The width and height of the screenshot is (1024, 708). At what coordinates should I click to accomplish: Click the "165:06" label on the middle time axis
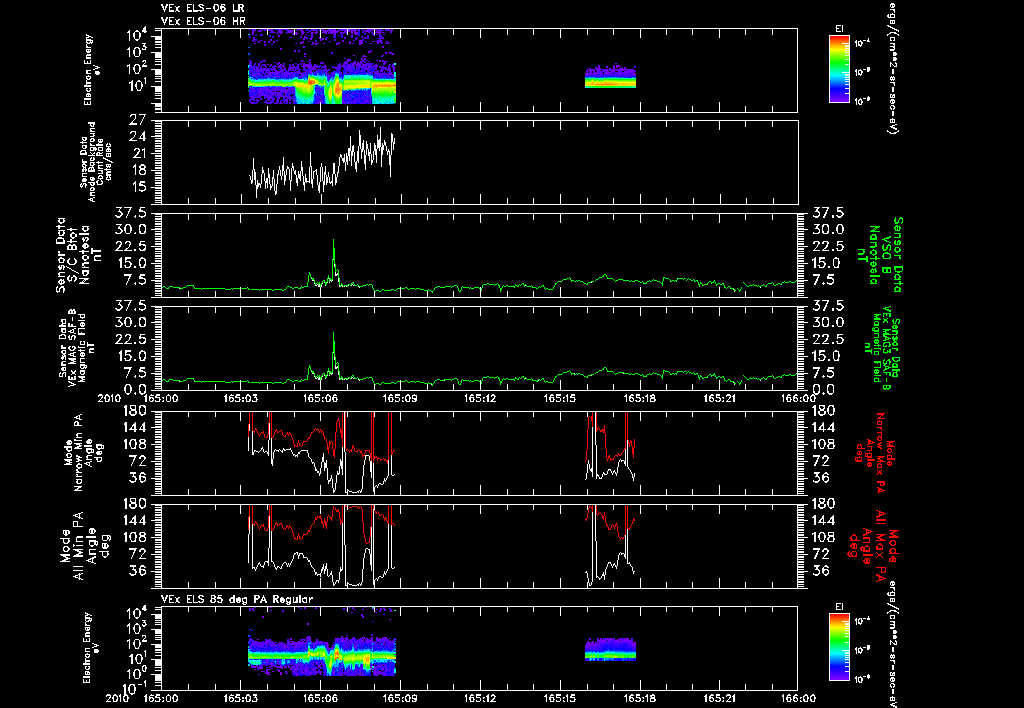(320, 398)
